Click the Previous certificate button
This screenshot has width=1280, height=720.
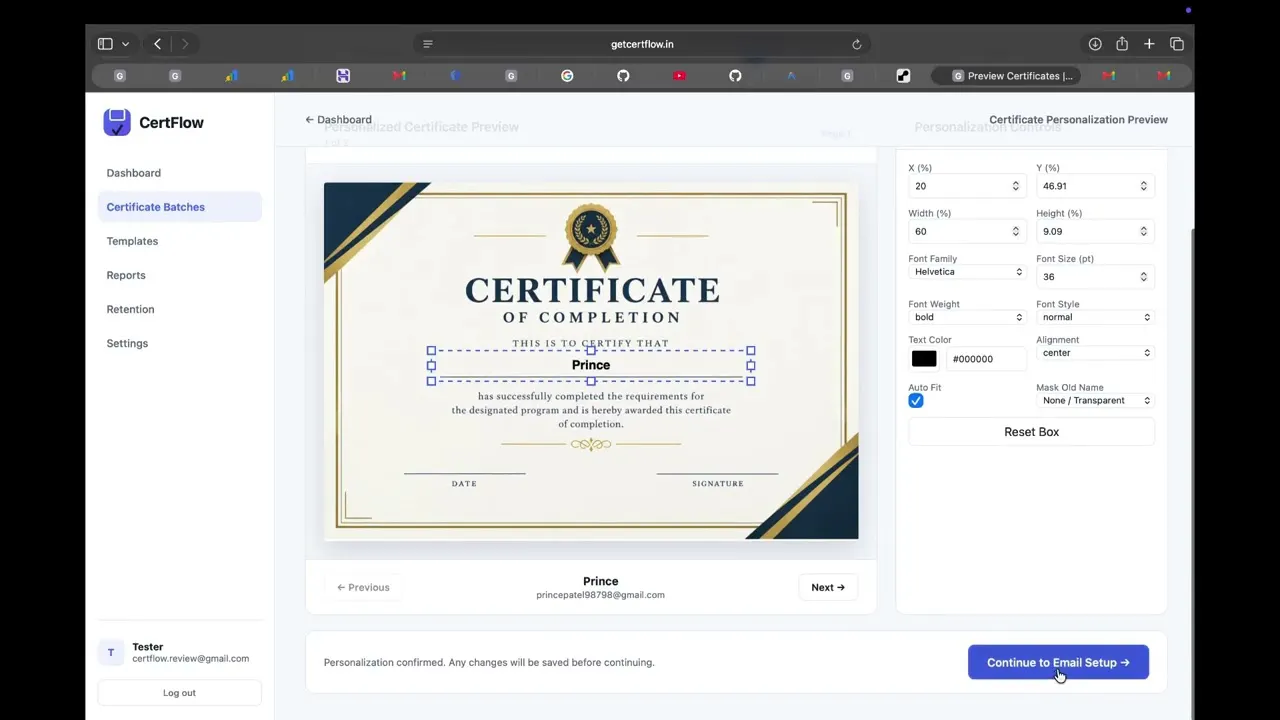(x=363, y=587)
